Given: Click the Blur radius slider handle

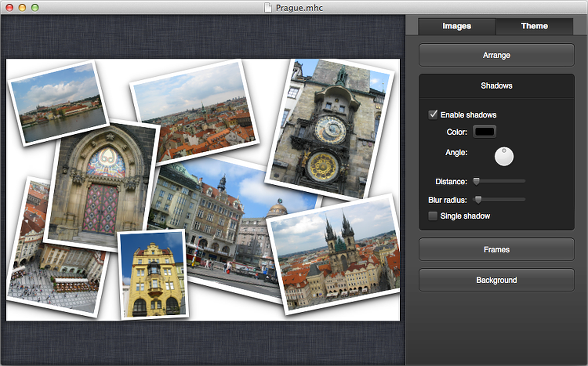Looking at the screenshot, I should click(x=478, y=200).
